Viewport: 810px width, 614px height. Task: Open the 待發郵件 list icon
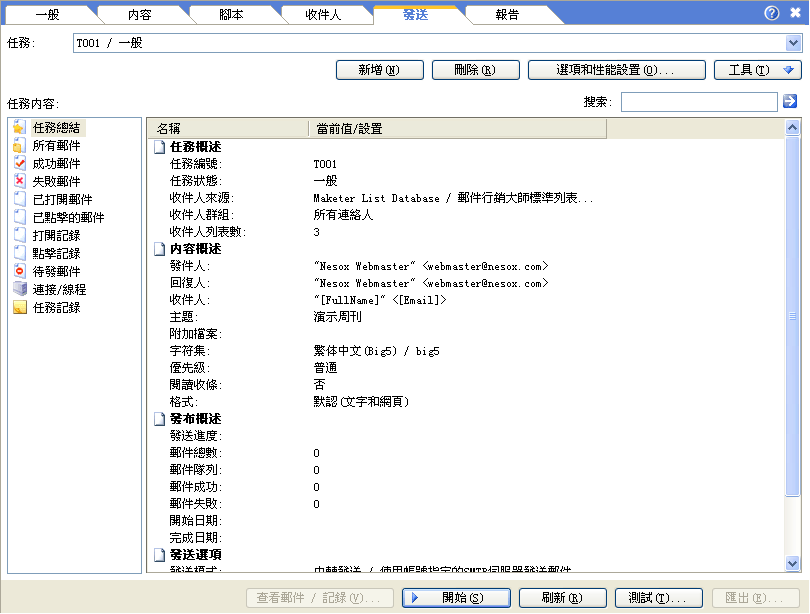pos(19,272)
